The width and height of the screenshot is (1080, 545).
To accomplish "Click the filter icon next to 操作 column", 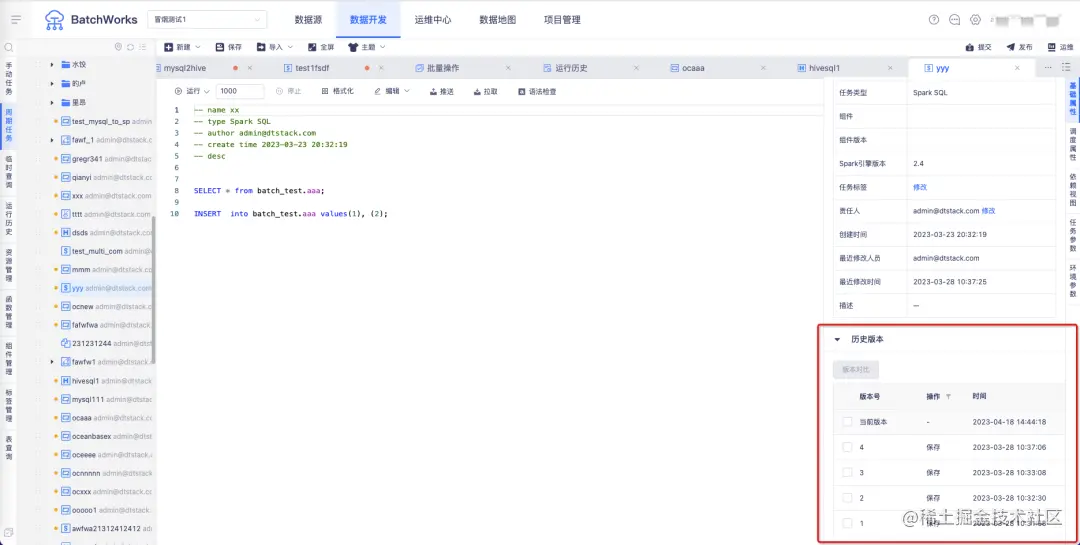I will click(948, 397).
